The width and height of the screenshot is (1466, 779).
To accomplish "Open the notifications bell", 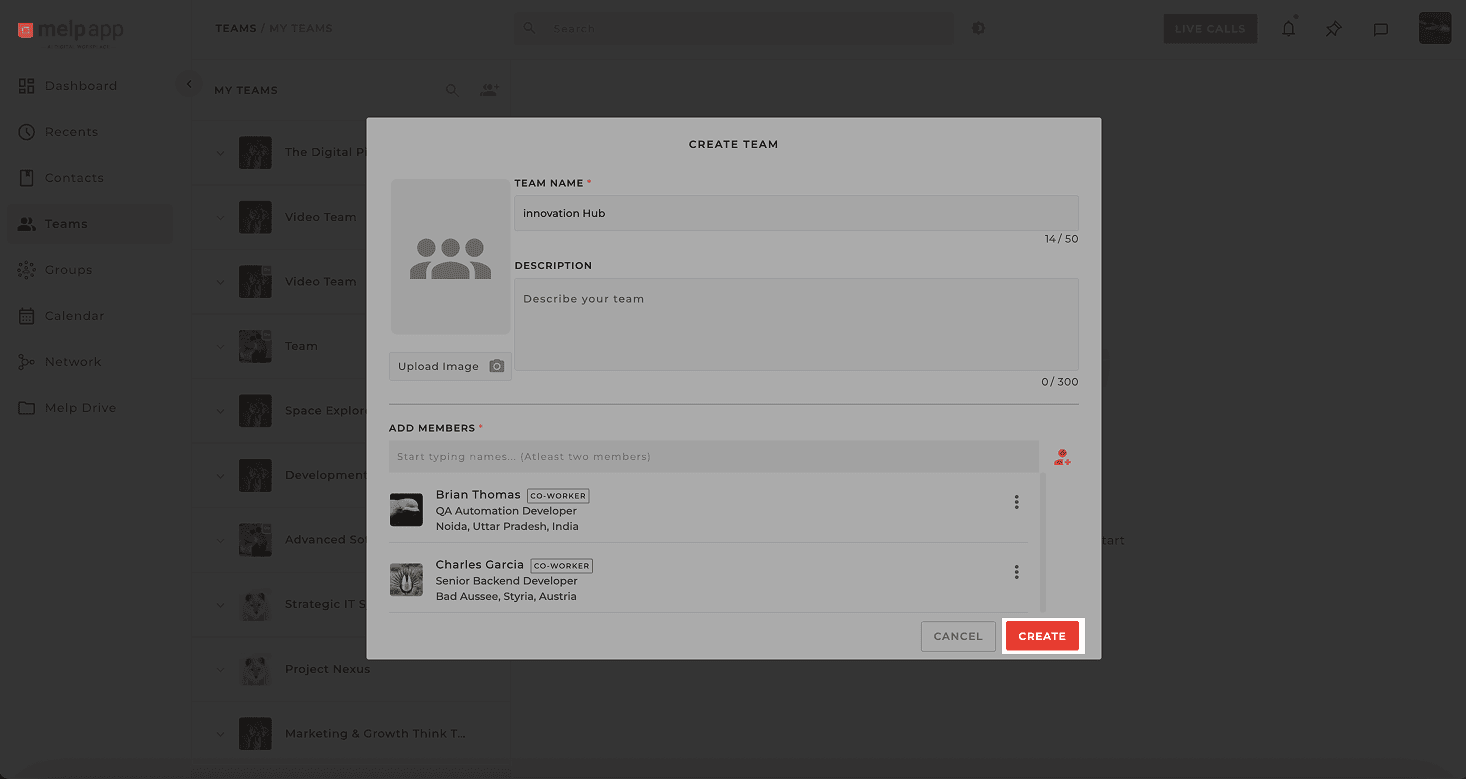I will point(1288,28).
